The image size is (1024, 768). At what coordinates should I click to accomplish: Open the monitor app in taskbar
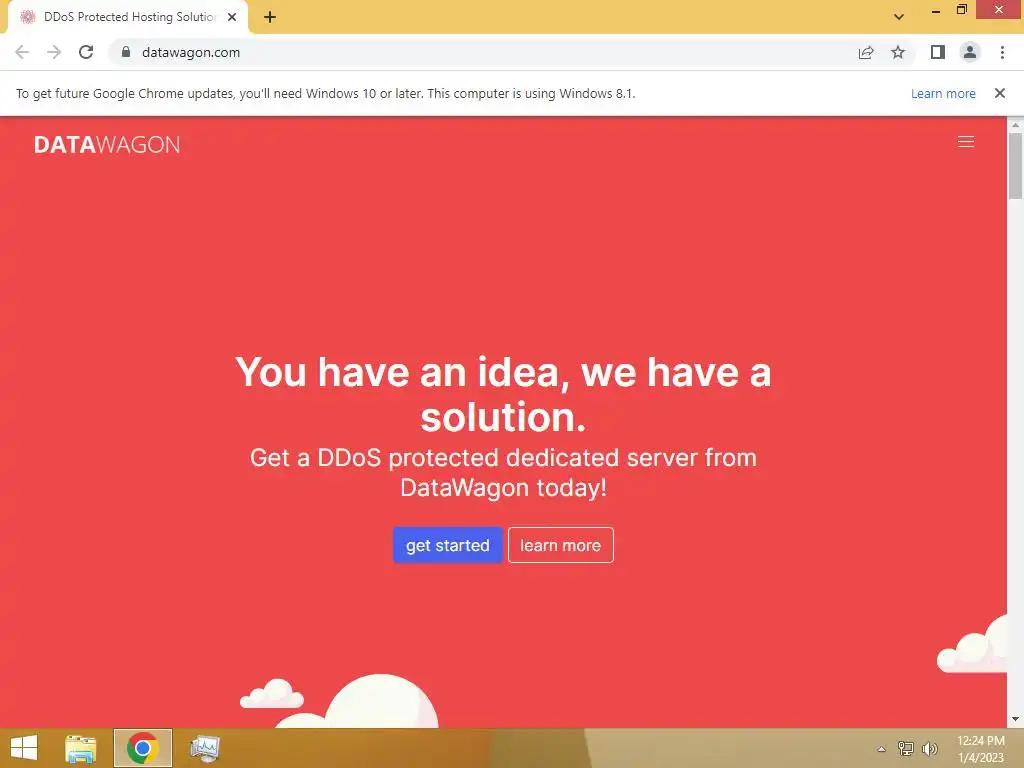204,748
